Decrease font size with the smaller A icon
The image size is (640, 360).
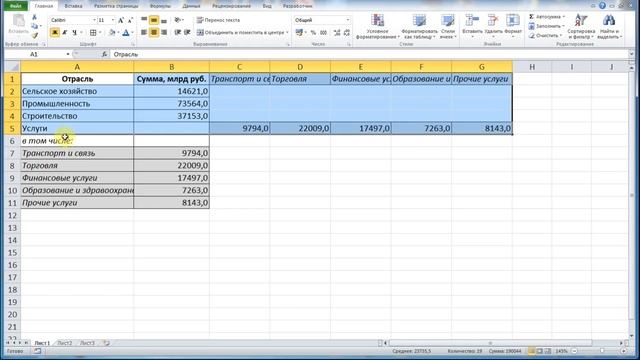point(130,20)
